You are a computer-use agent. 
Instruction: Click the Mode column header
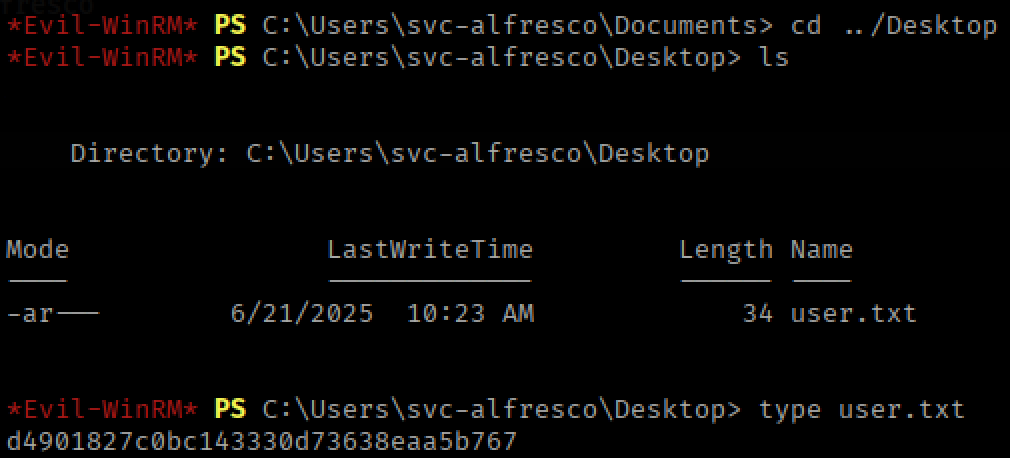pos(38,249)
